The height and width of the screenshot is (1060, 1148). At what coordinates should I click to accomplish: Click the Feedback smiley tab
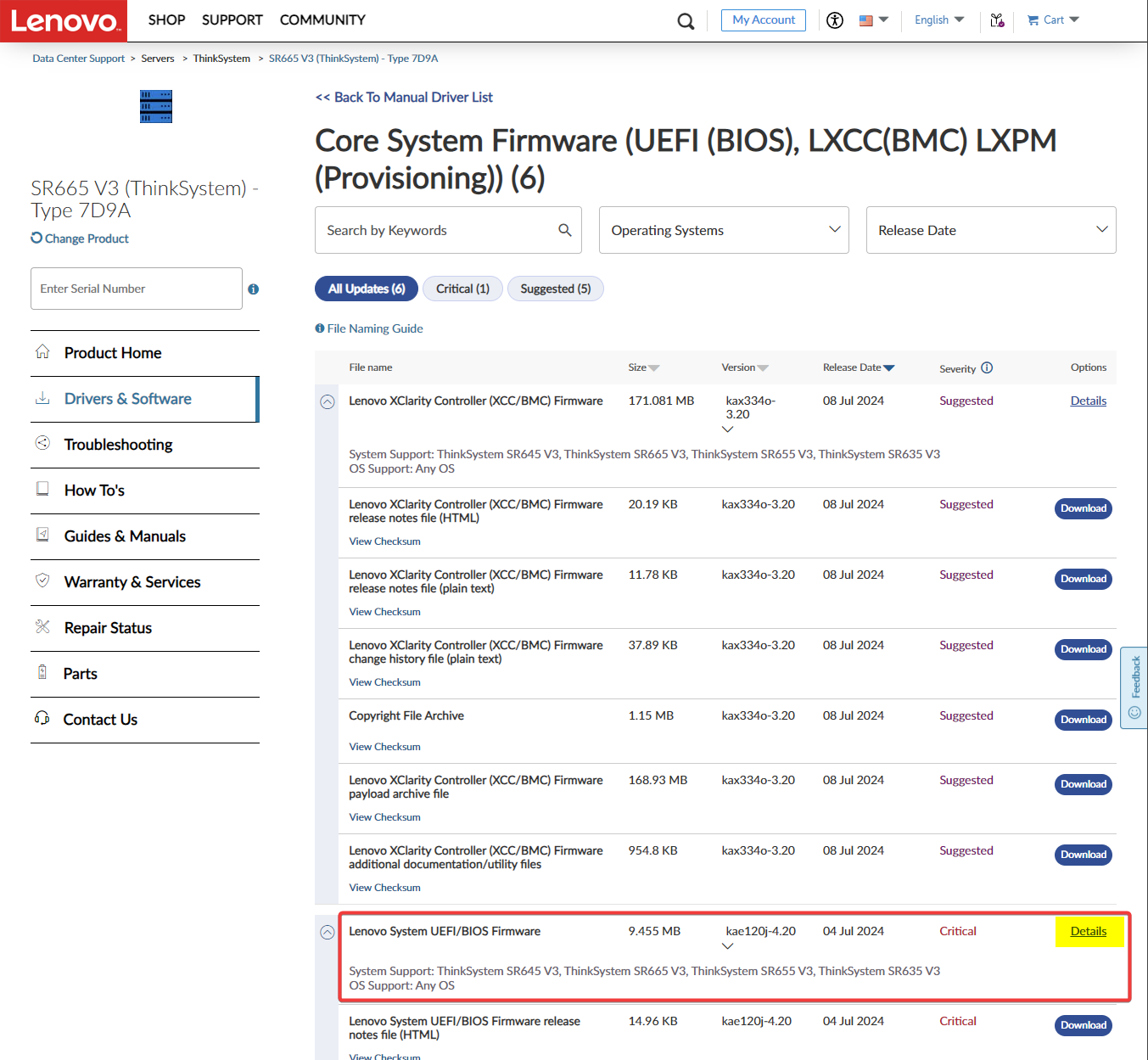[x=1134, y=688]
